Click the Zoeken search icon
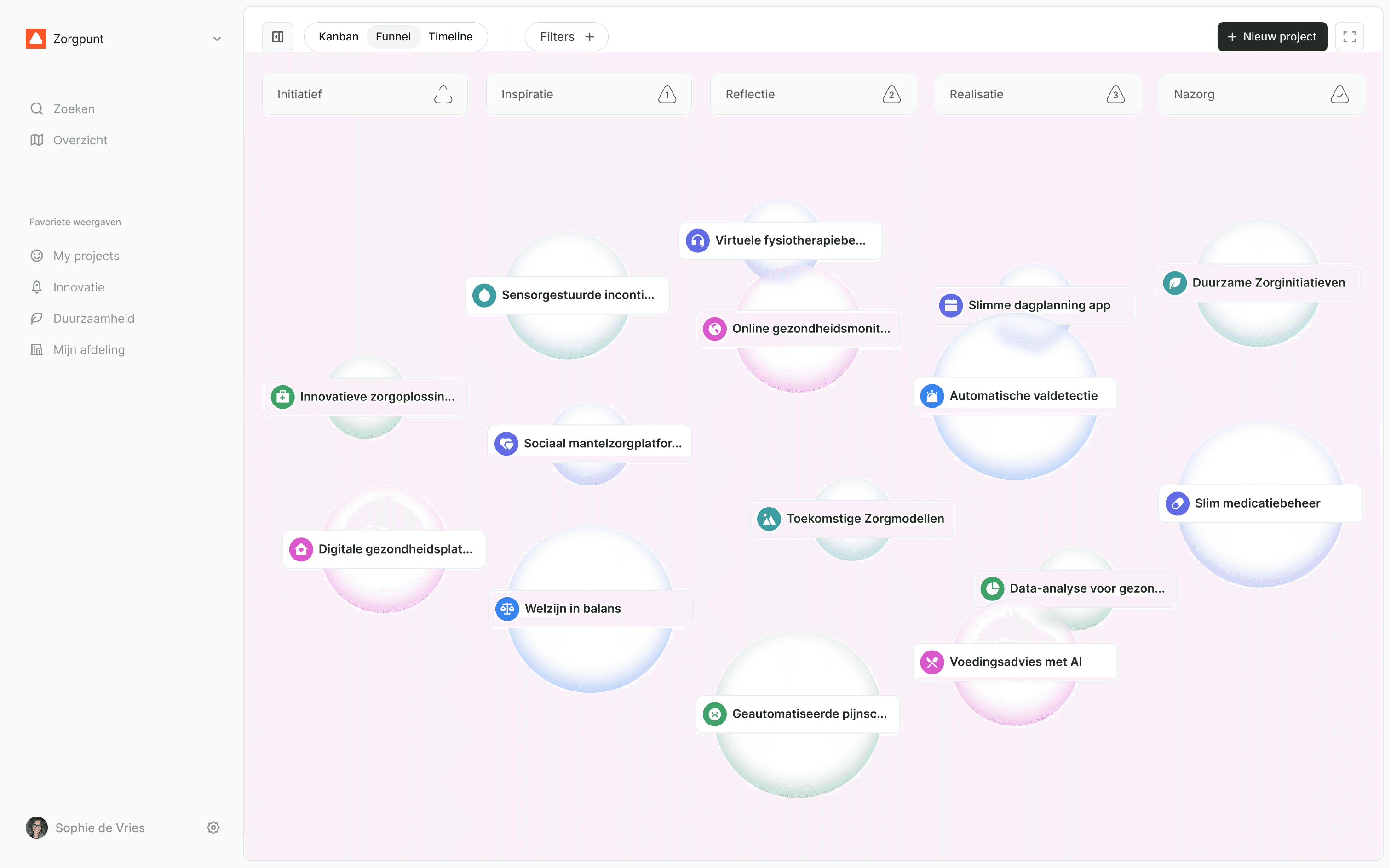This screenshot has width=1391, height=868. (37, 108)
